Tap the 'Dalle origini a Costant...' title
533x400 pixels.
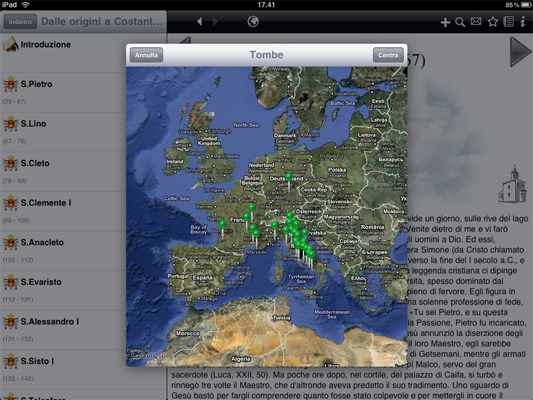(x=102, y=21)
